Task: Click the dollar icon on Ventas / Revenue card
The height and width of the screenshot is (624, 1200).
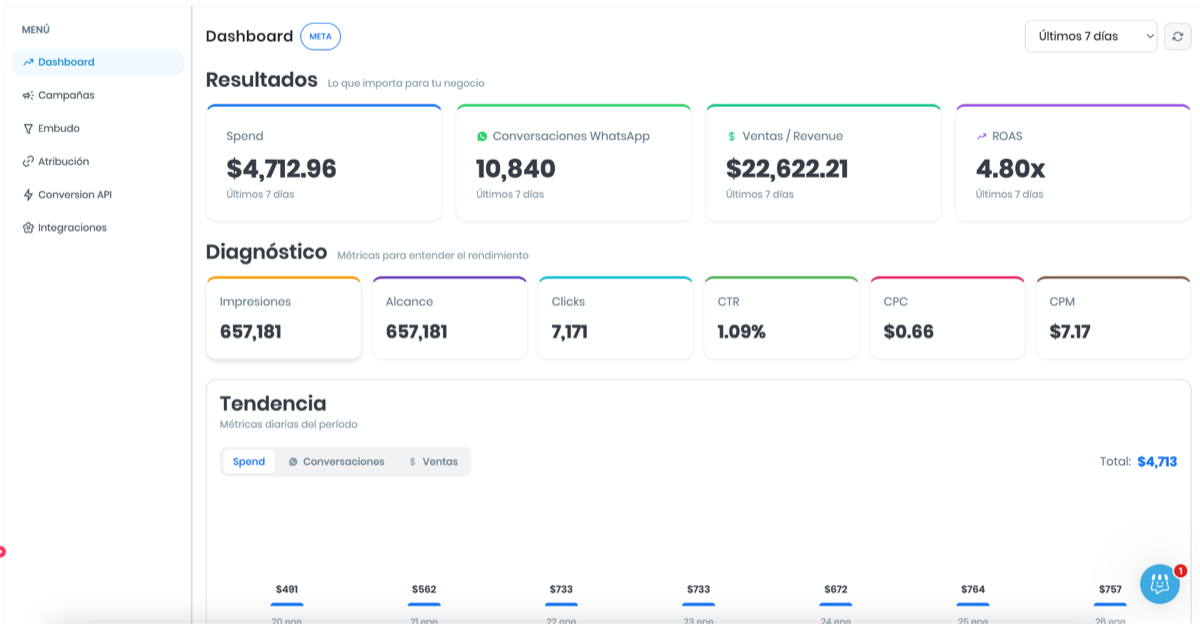Action: tap(732, 136)
